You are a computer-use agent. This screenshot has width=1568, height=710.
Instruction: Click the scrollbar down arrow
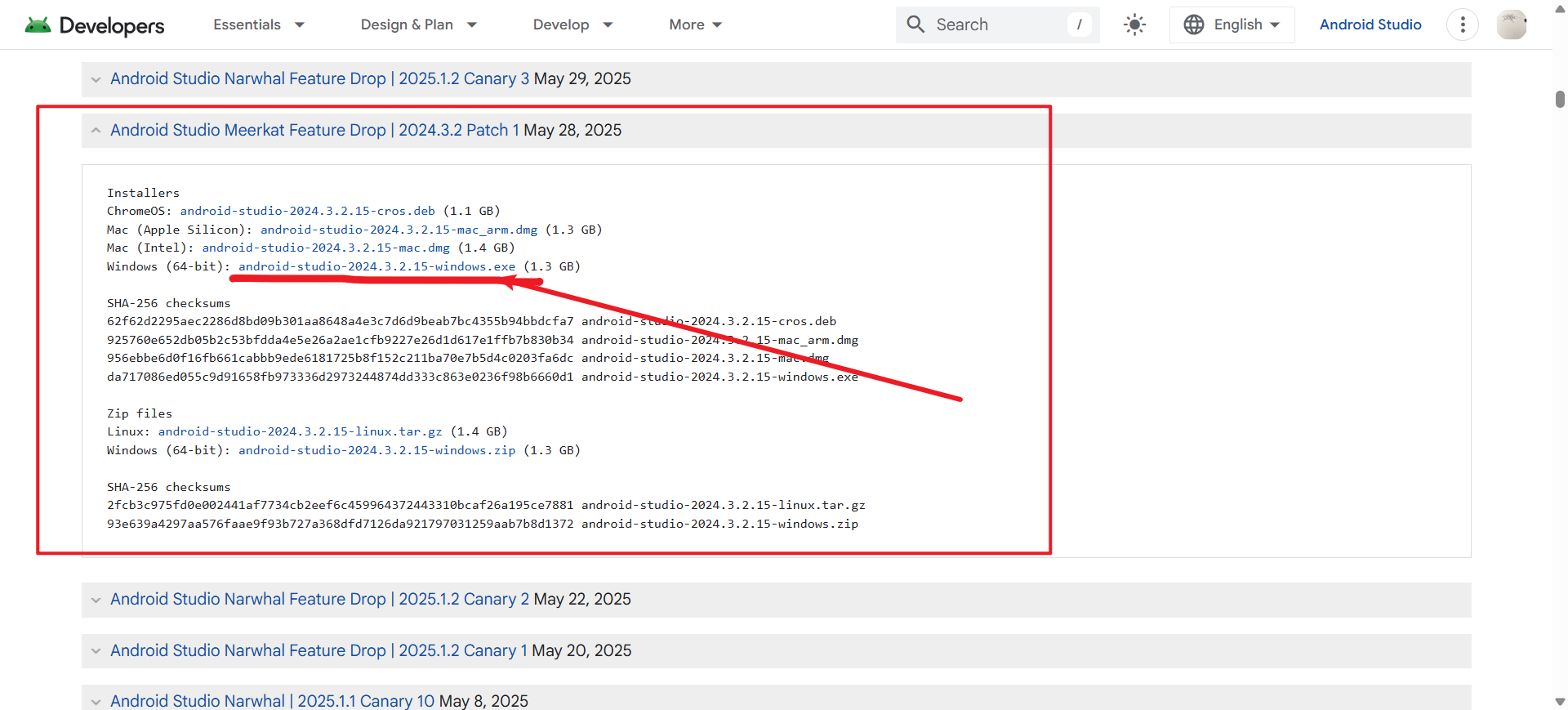(x=1560, y=702)
